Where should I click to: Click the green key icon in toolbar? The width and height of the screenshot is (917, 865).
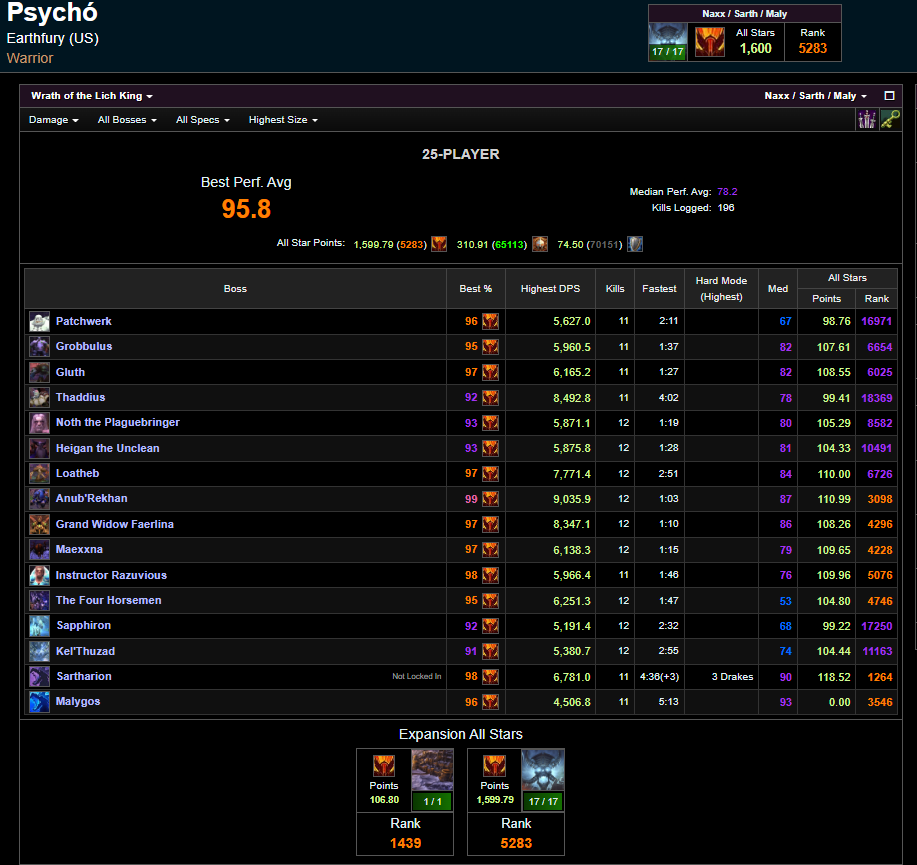pos(890,119)
